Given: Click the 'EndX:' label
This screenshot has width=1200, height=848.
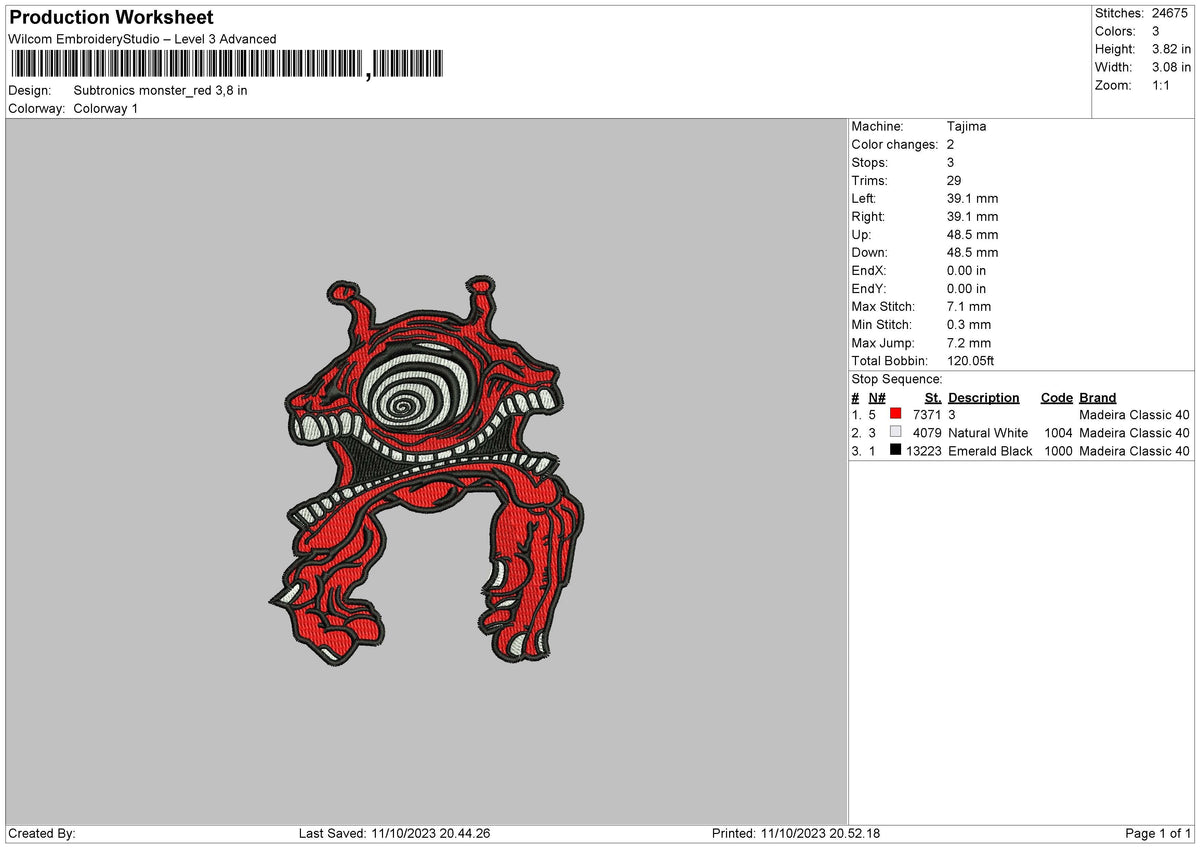Looking at the screenshot, I should [869, 270].
